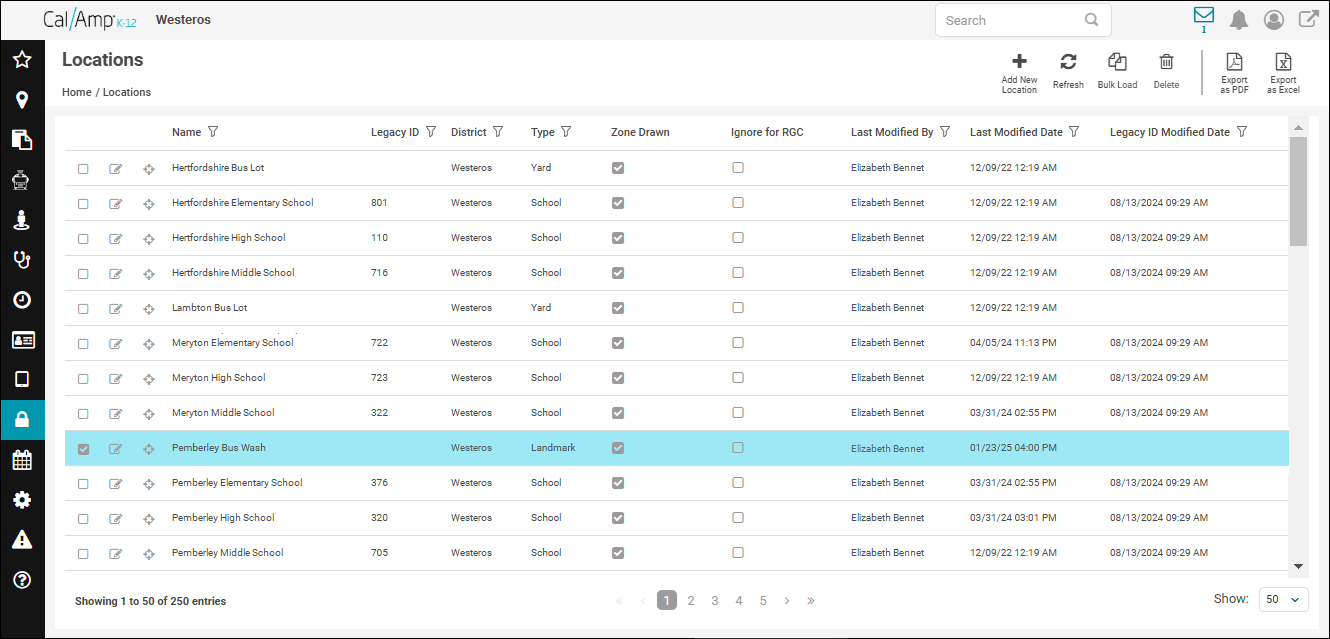Image resolution: width=1330 pixels, height=639 pixels.
Task: Open the map pin sidebar icon
Action: [22, 100]
